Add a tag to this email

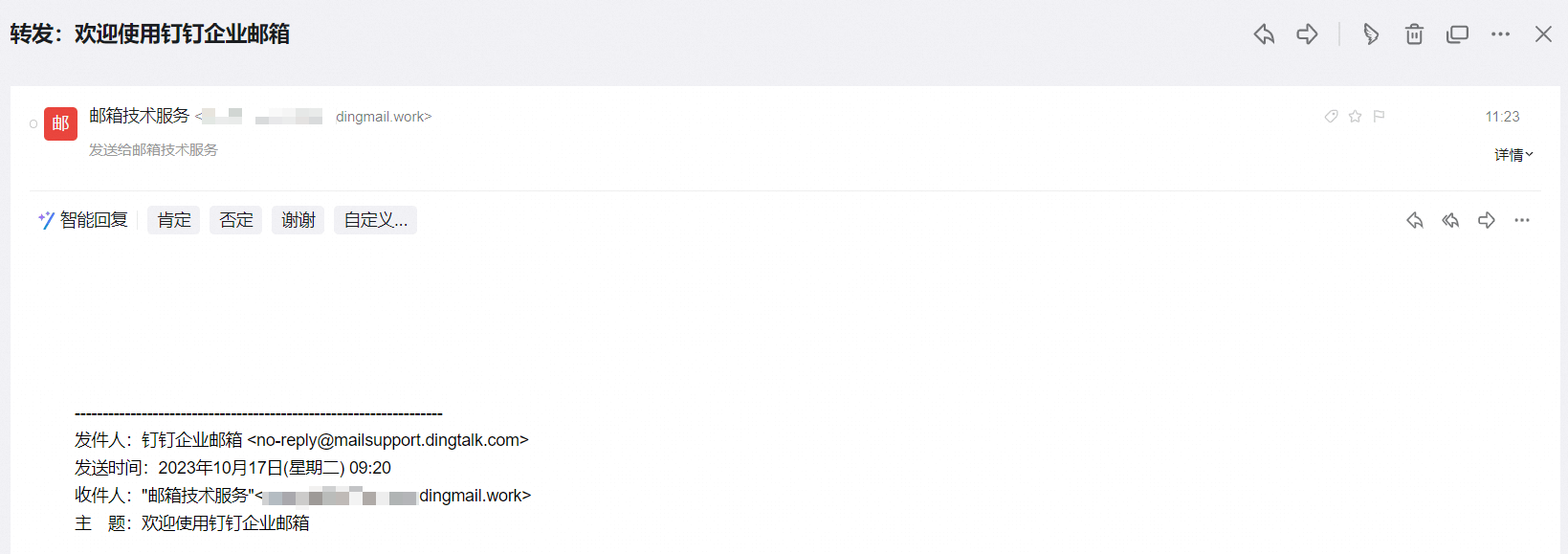click(x=1331, y=117)
